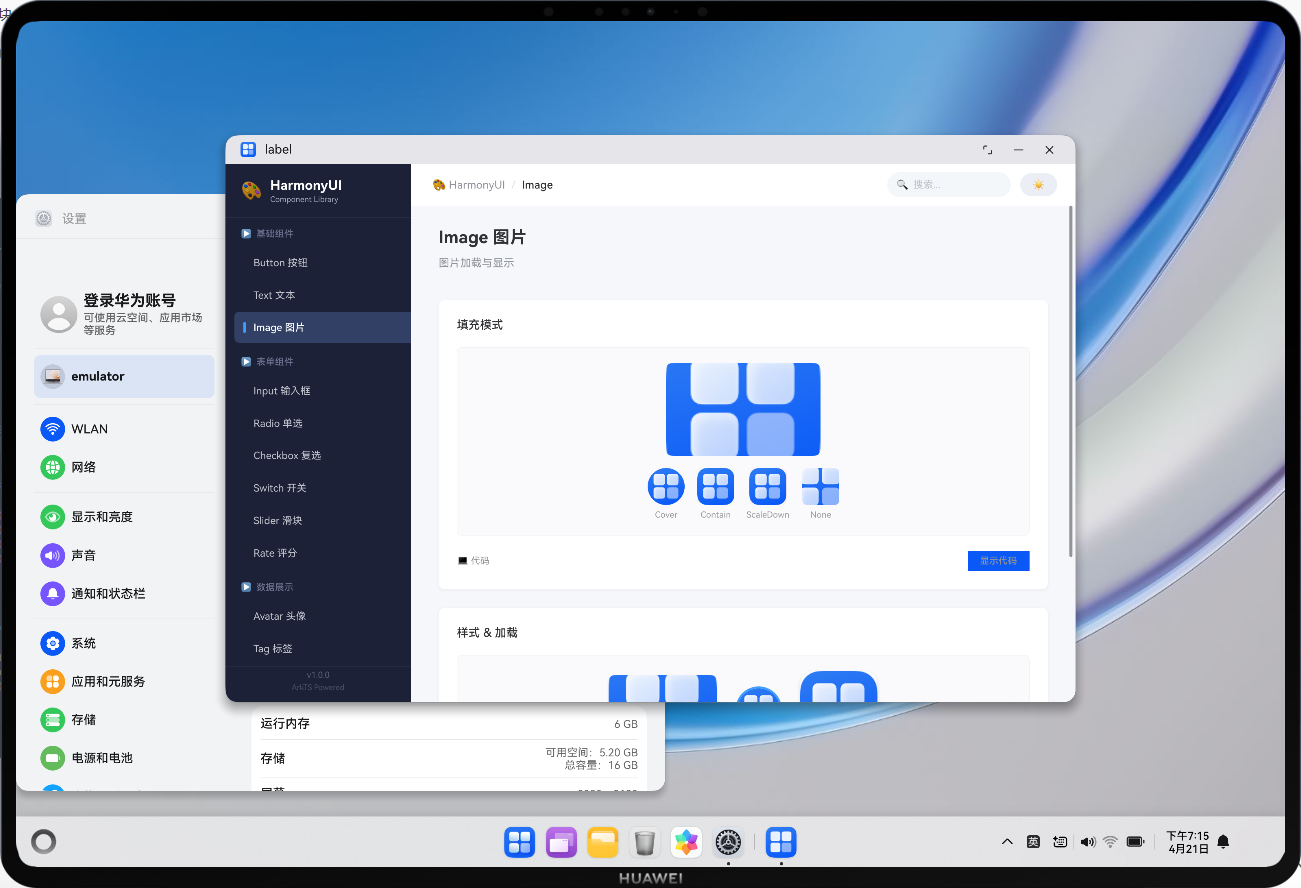Open the yellow Files folder in dock

[603, 843]
